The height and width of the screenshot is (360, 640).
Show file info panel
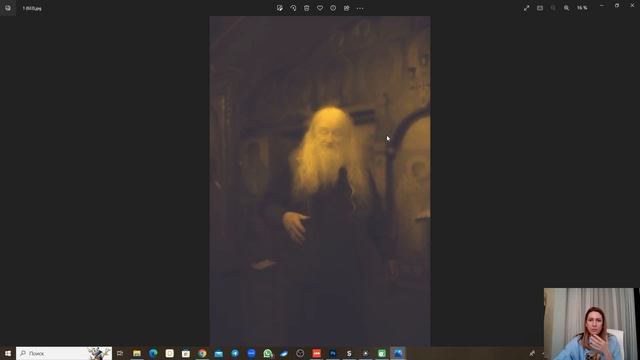pyautogui.click(x=333, y=8)
